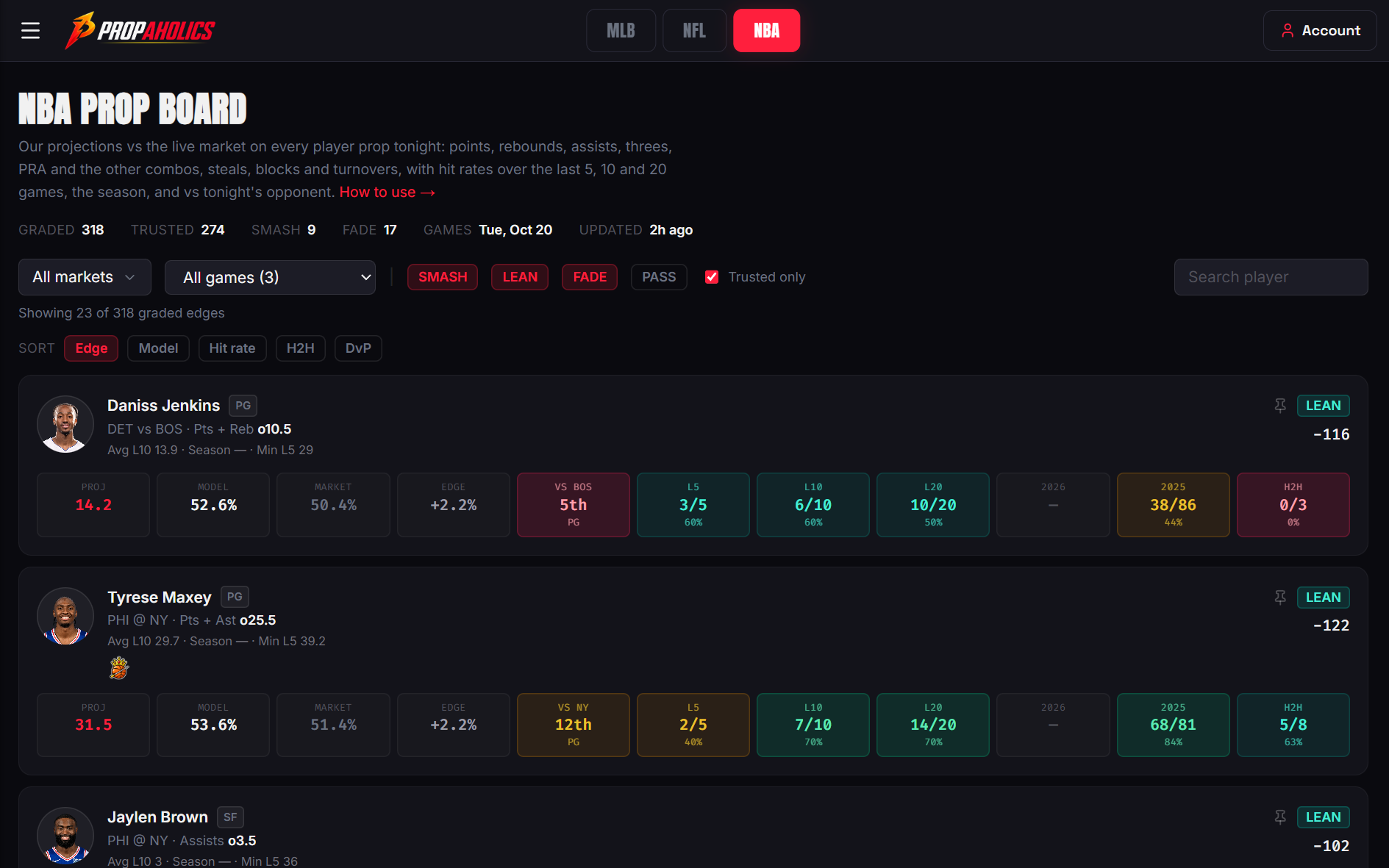Focus the Search player field

tap(1271, 277)
